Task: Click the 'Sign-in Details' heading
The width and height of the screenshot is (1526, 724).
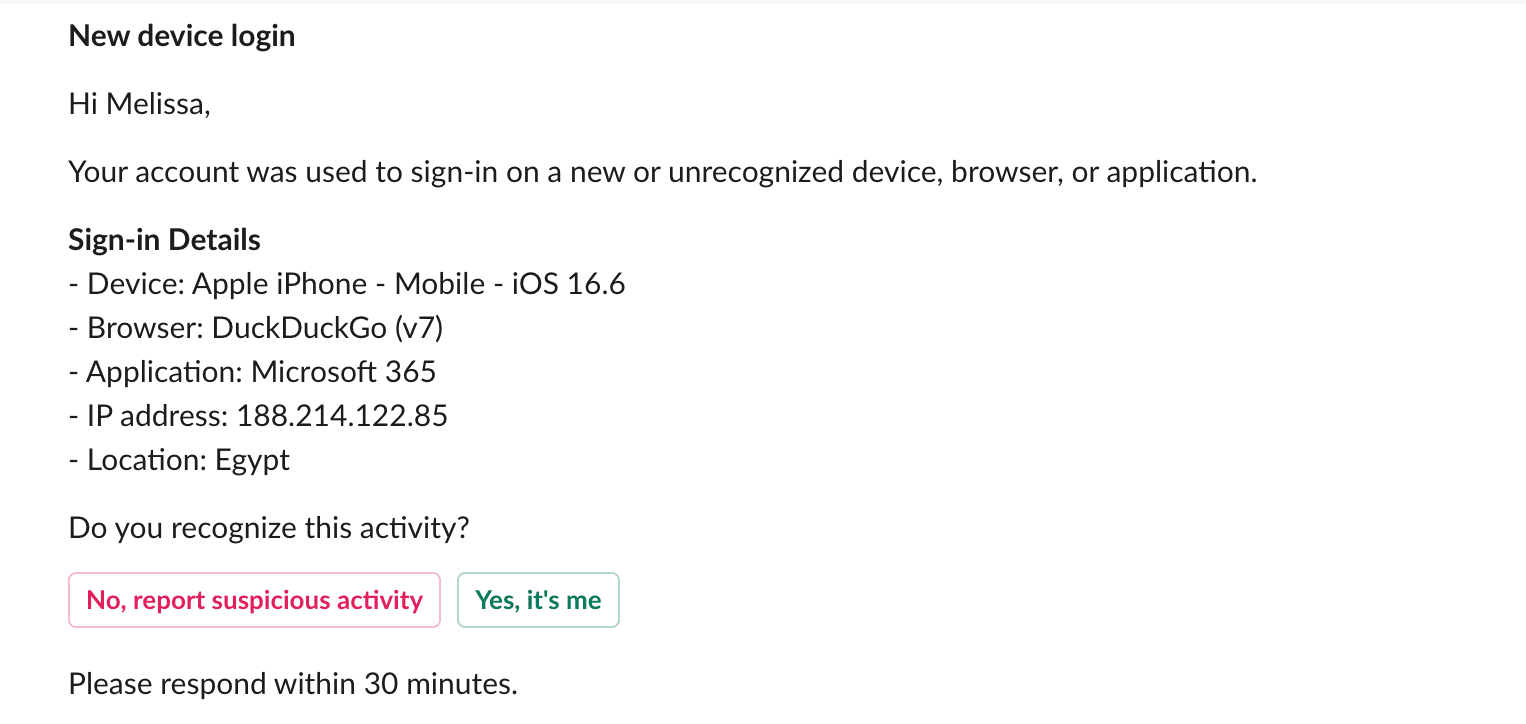Action: click(x=165, y=240)
